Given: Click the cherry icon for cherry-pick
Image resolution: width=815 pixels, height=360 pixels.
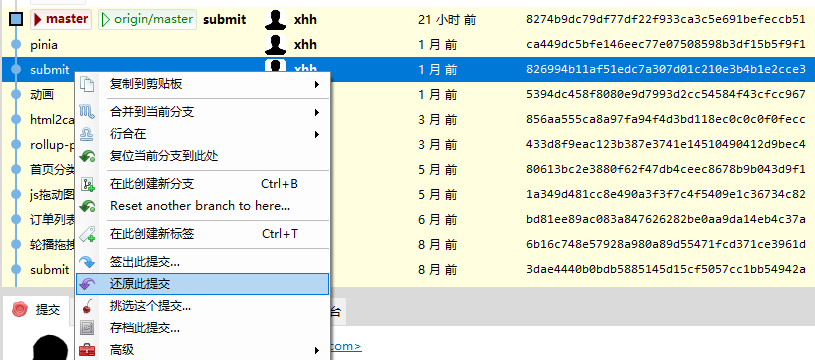Looking at the screenshot, I should [87, 306].
